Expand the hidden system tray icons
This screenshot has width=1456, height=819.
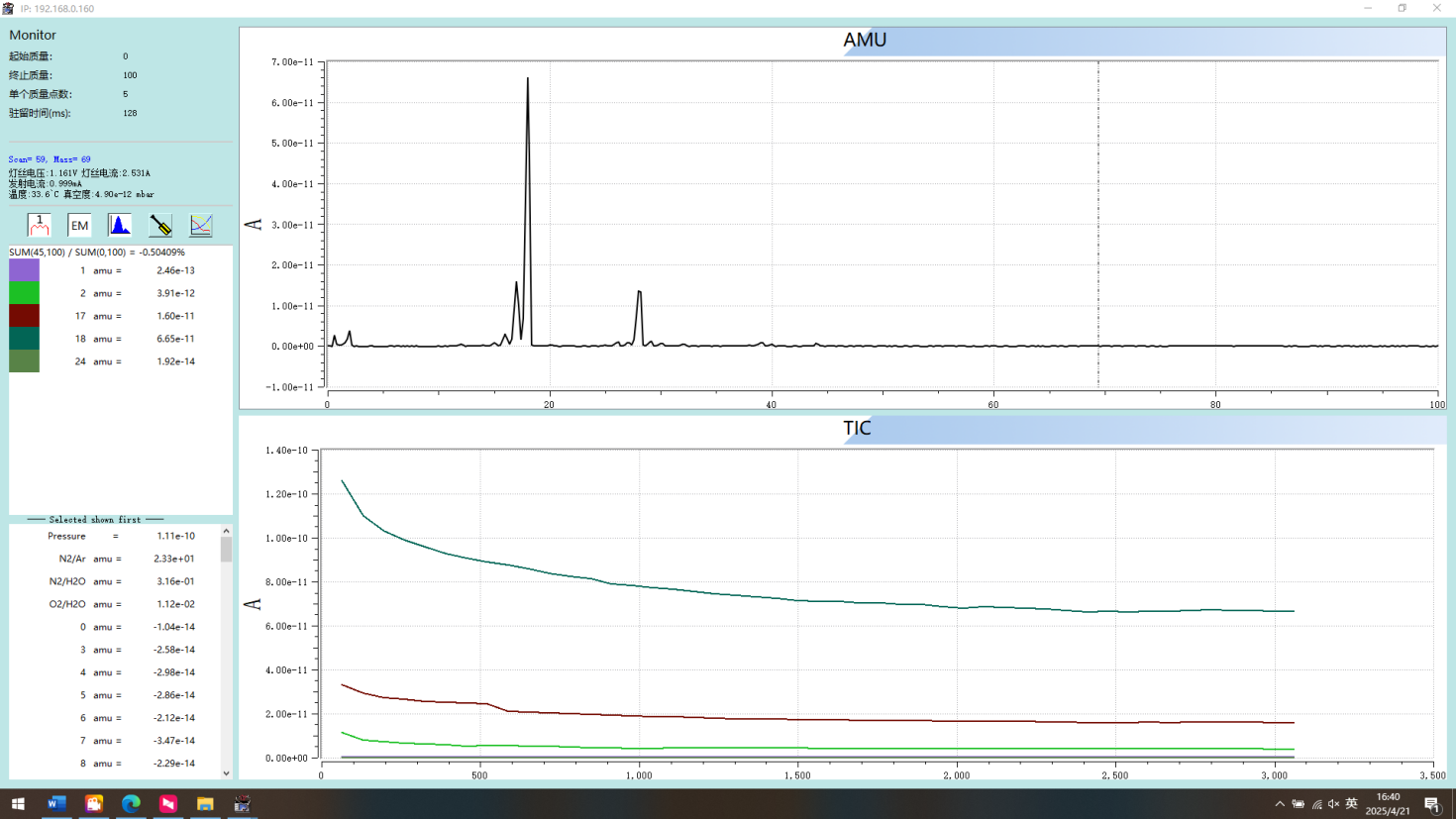1280,804
